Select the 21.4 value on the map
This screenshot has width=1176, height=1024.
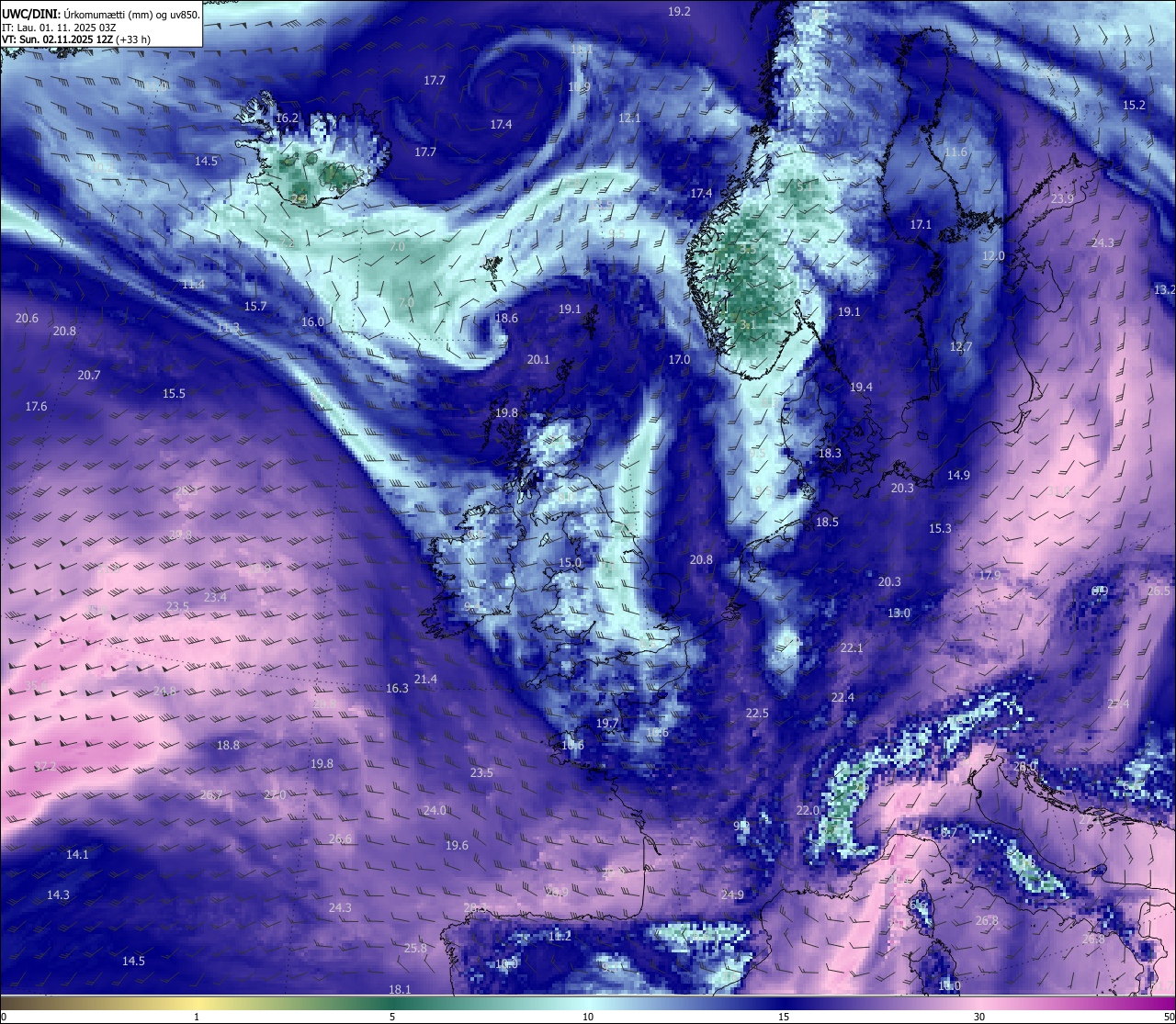[x=425, y=679]
